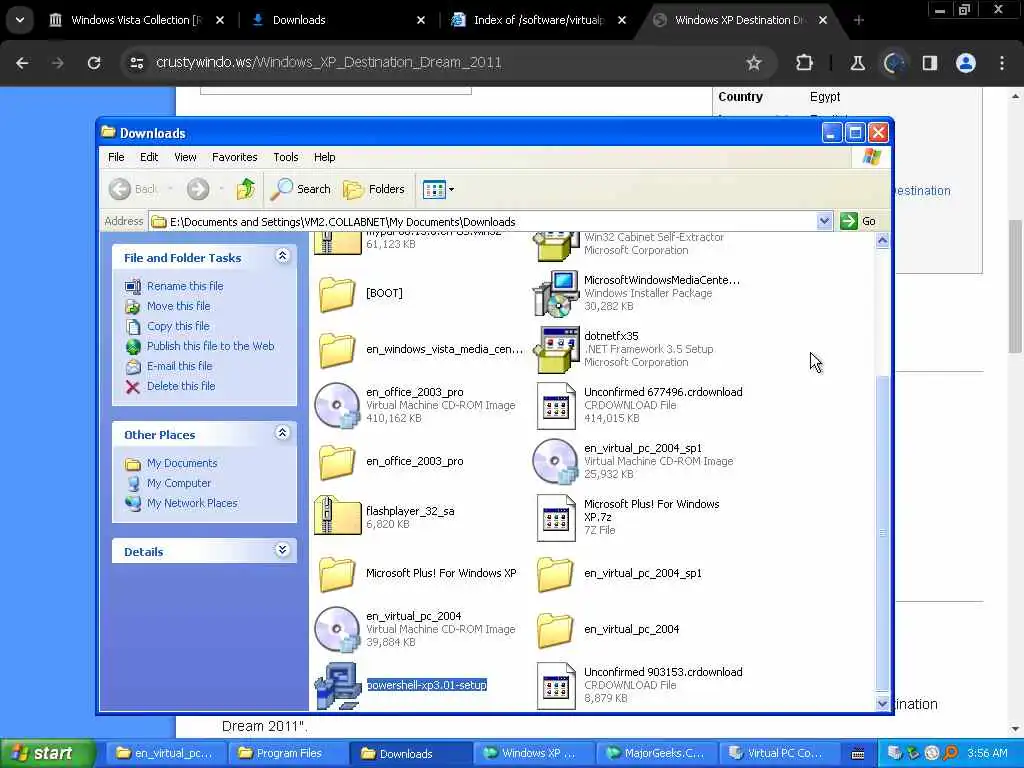Viewport: 1024px width, 768px height.
Task: Switch to Index of /software/virtualpc browser tab
Action: coord(539,20)
